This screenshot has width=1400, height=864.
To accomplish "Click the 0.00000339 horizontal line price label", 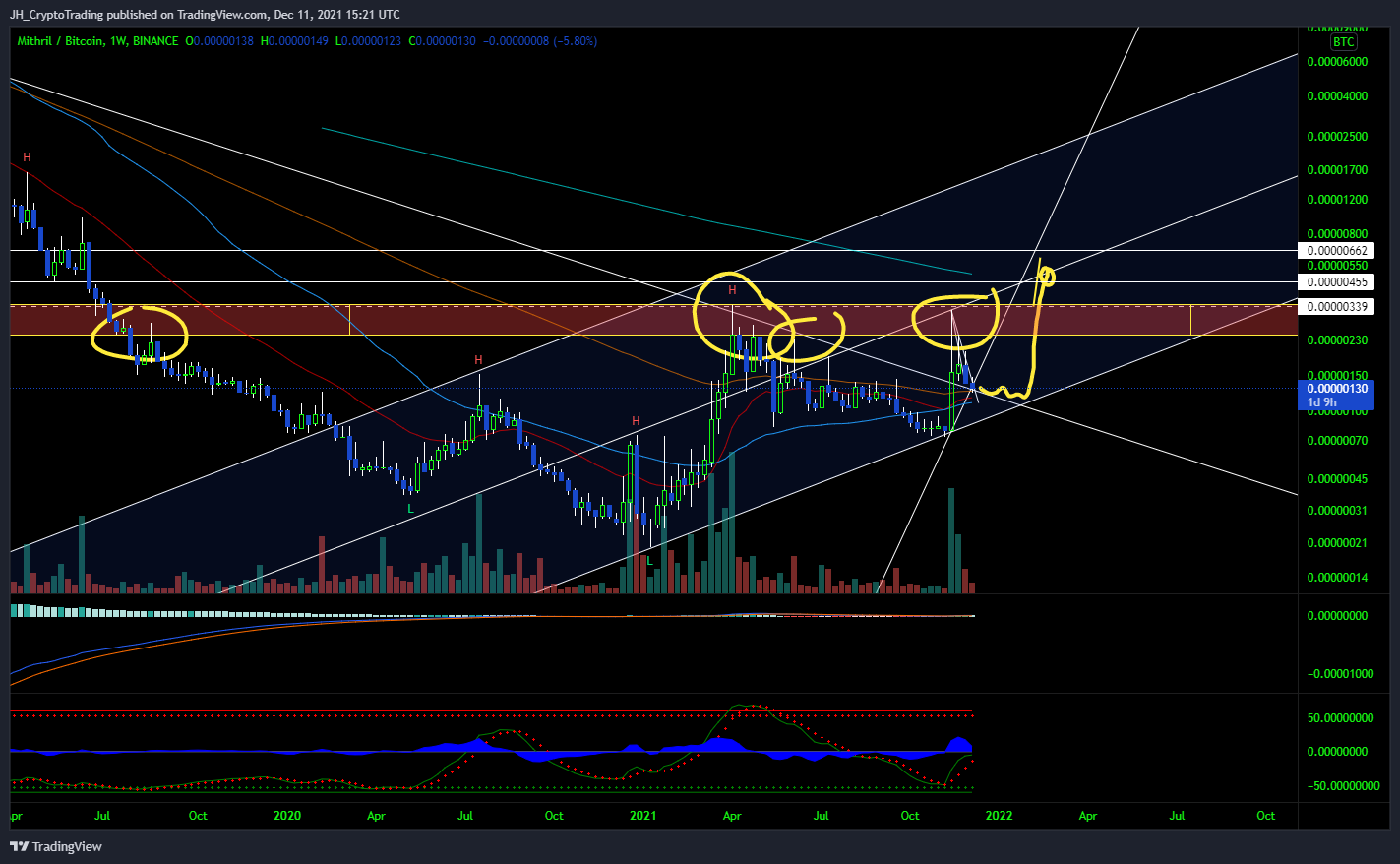I will pos(1336,307).
